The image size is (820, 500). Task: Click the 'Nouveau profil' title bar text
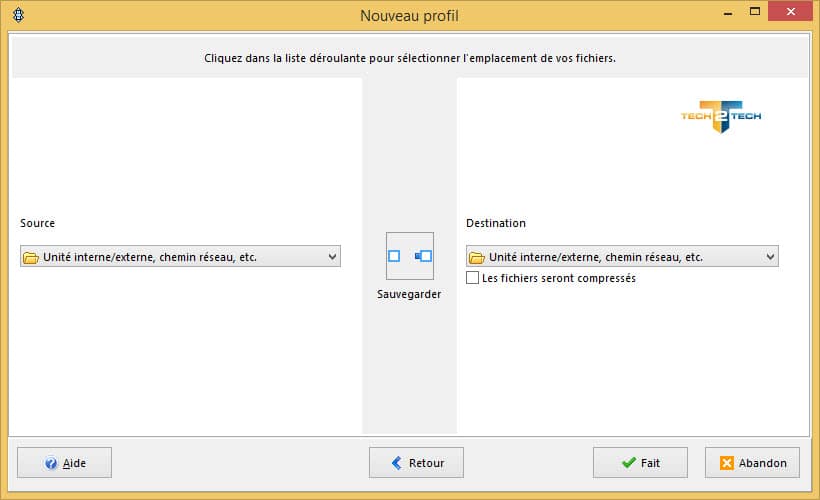coord(409,16)
